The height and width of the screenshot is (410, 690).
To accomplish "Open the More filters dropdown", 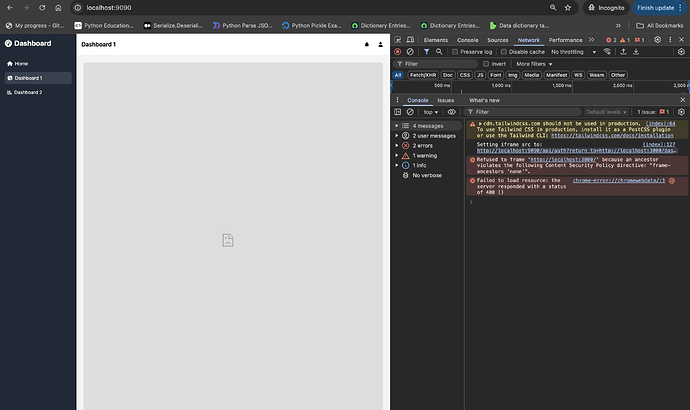I will tap(534, 64).
